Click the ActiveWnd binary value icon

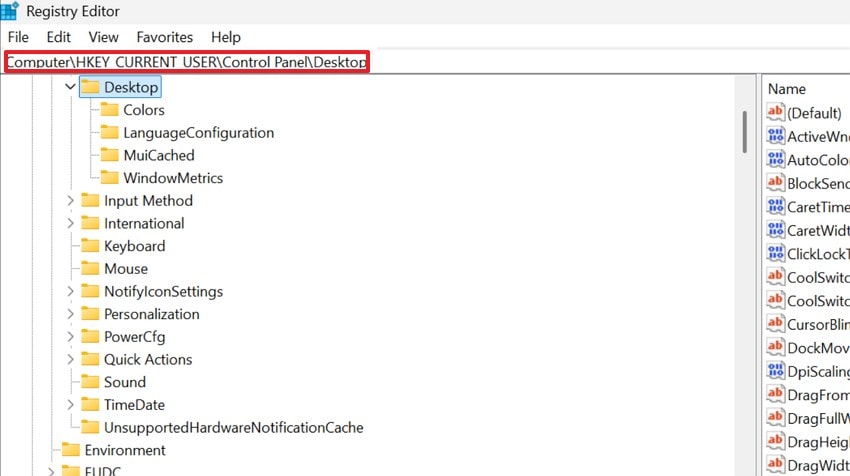click(776, 136)
